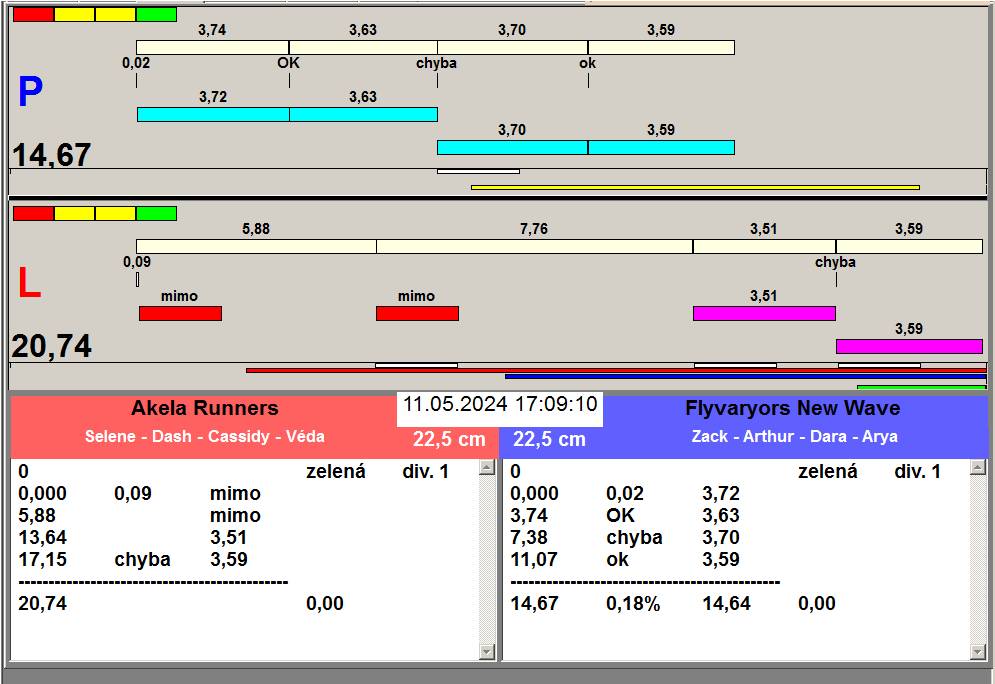Click scroll-down arrow in Flyvaryors New Wave list
The width and height of the screenshot is (995, 684).
coord(979,652)
